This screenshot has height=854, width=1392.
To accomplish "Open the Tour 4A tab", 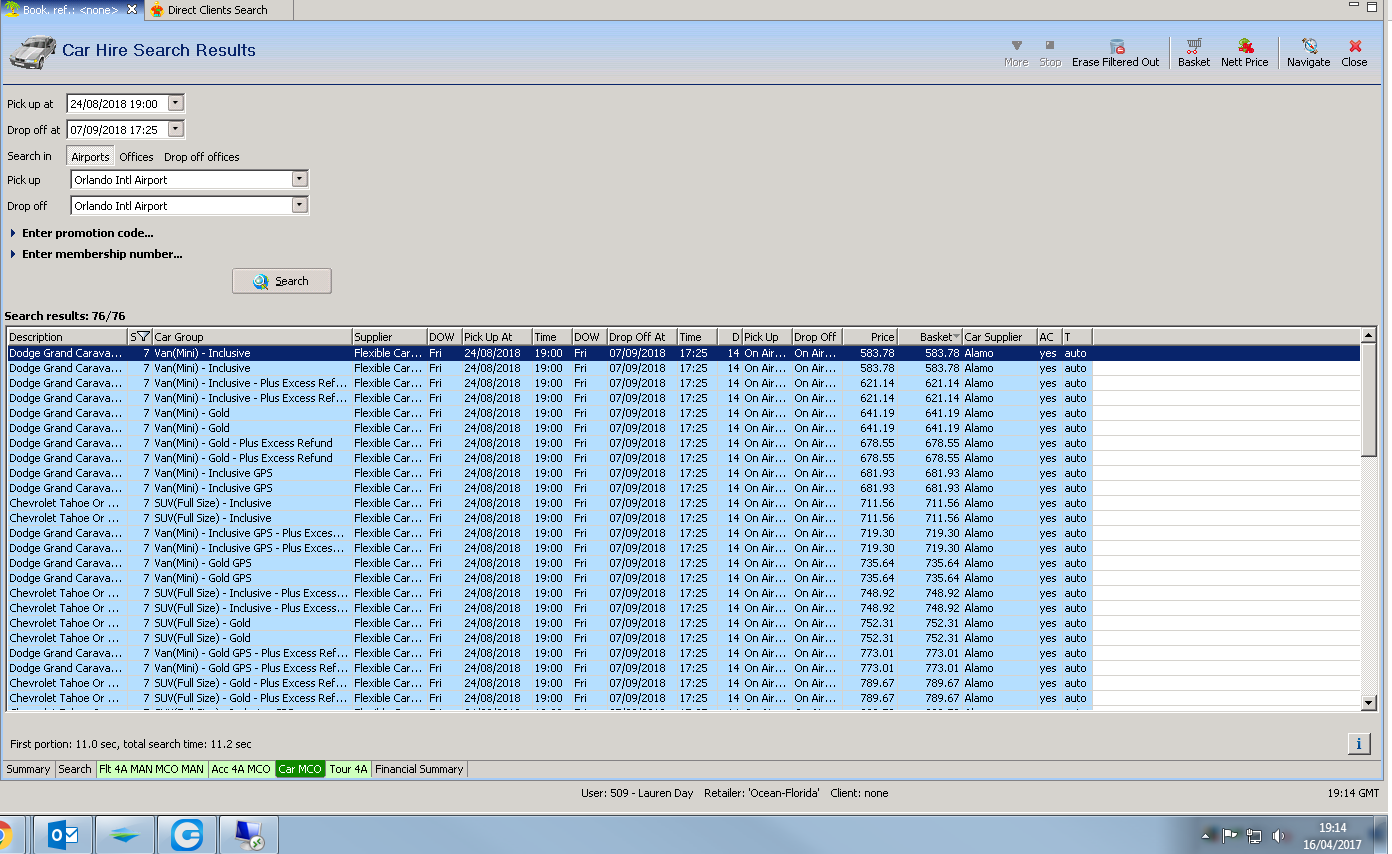I will click(x=349, y=769).
